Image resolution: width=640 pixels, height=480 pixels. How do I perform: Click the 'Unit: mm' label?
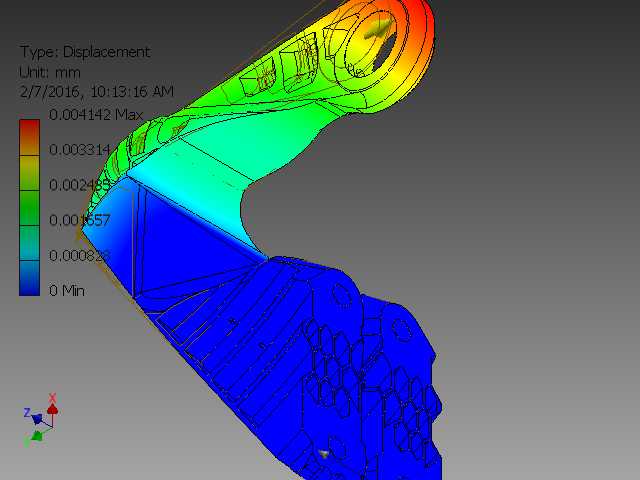[x=50, y=73]
